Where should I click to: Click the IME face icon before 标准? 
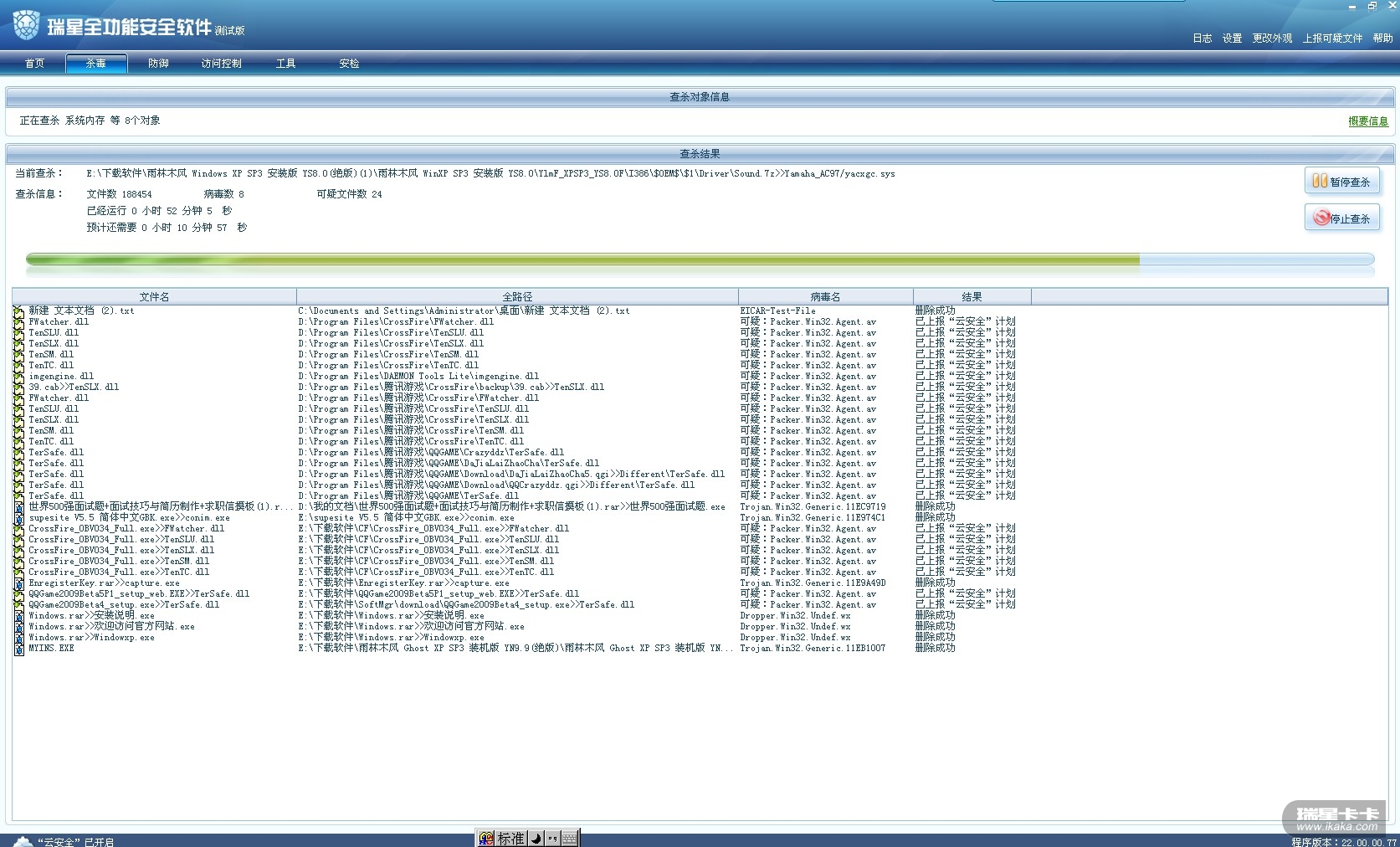pos(486,838)
